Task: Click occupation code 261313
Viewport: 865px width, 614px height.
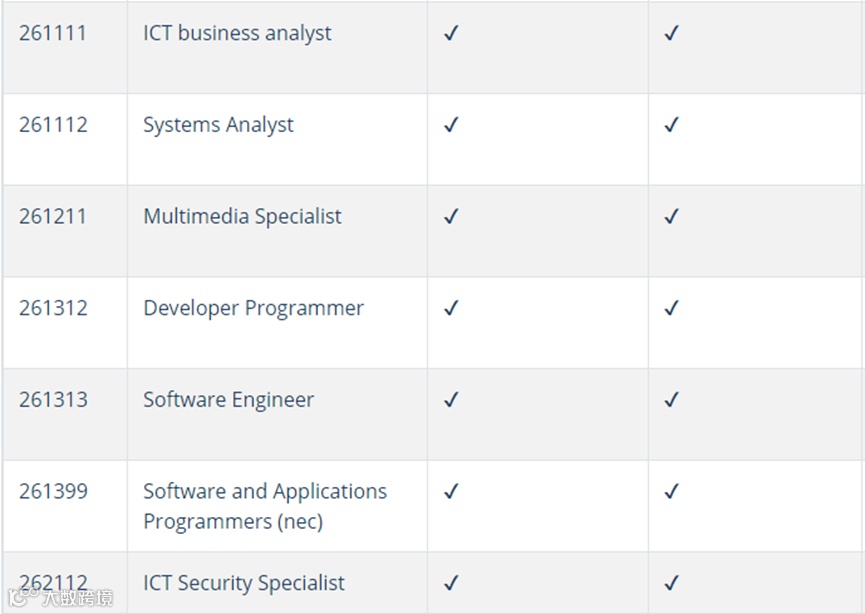Action: (x=53, y=400)
